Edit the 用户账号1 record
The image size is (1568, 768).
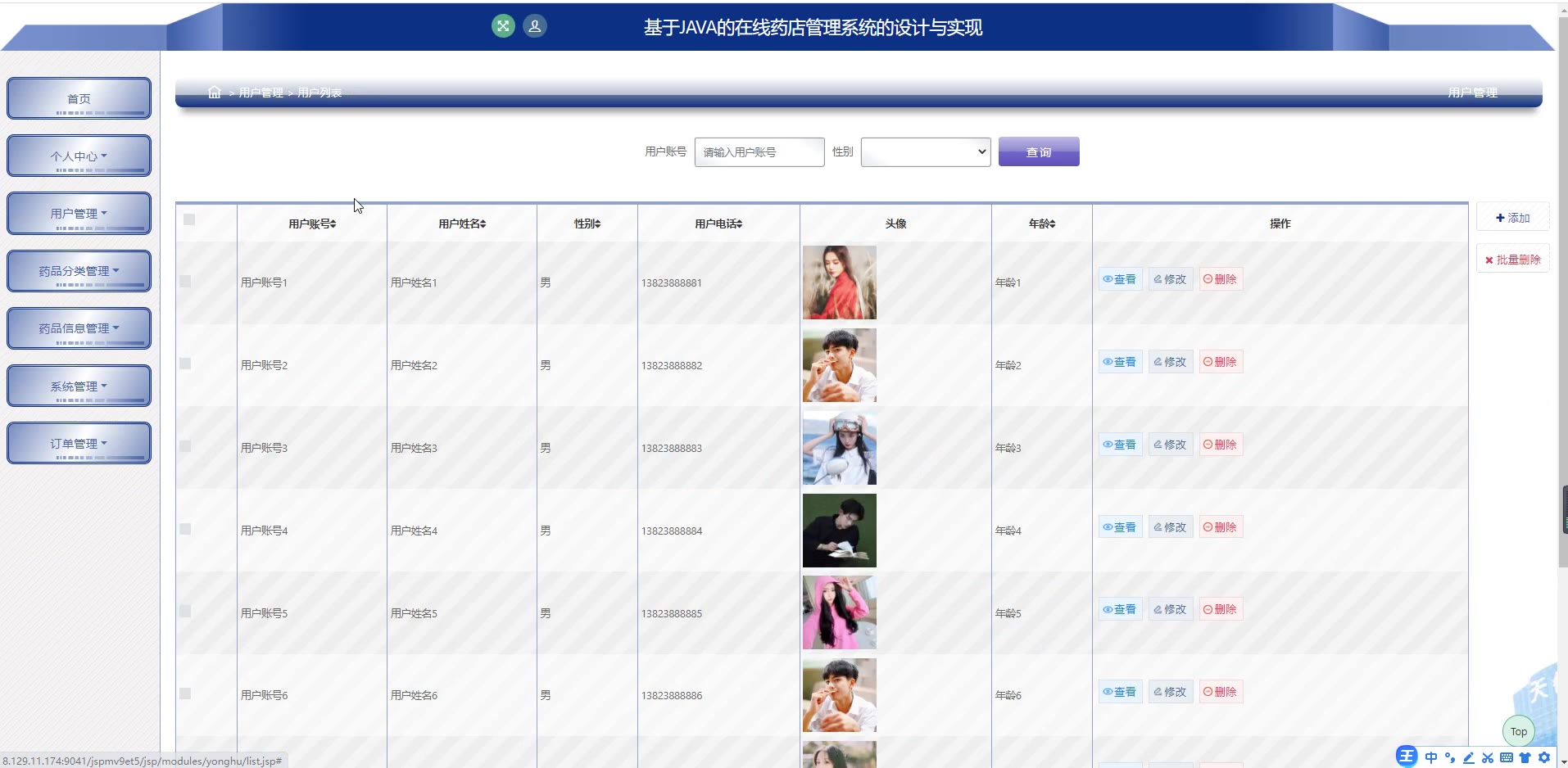(1171, 279)
